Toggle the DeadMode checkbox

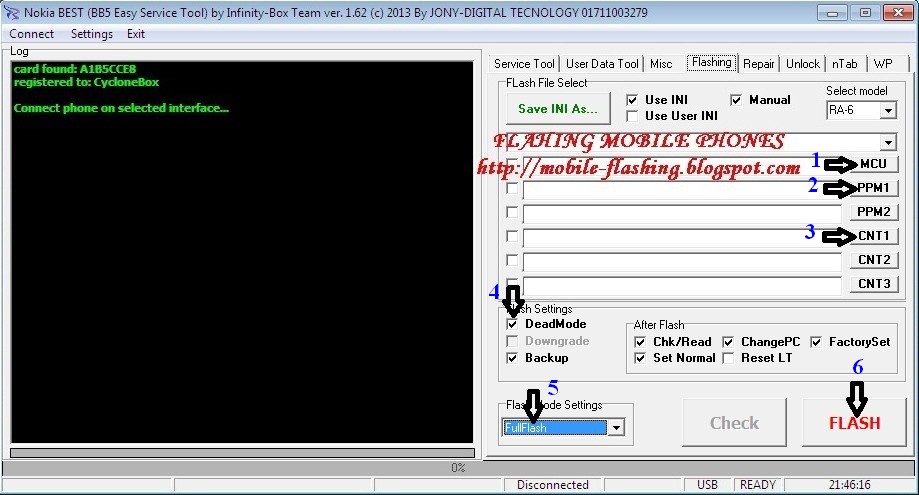click(x=512, y=324)
